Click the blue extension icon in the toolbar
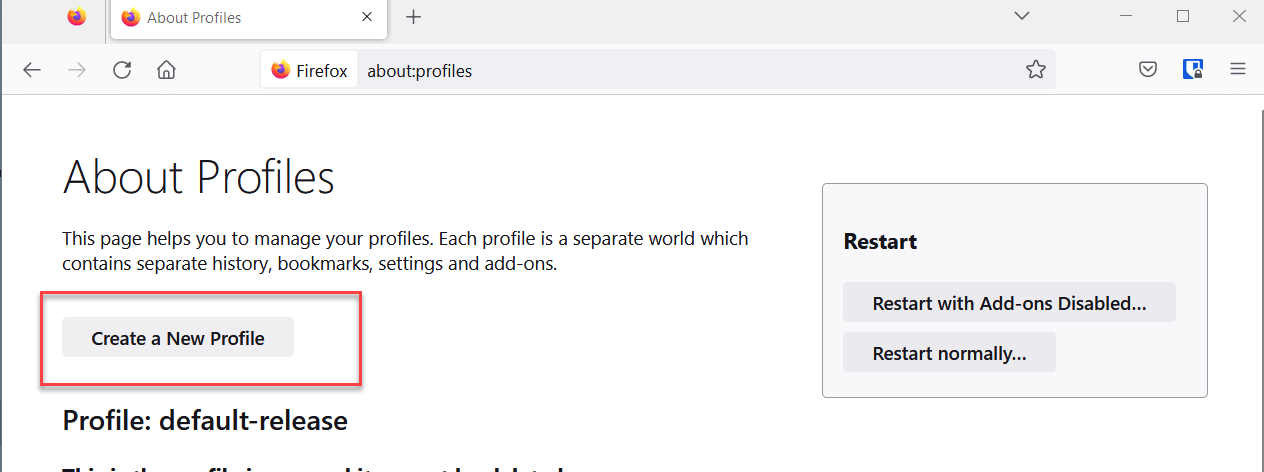 click(x=1193, y=70)
